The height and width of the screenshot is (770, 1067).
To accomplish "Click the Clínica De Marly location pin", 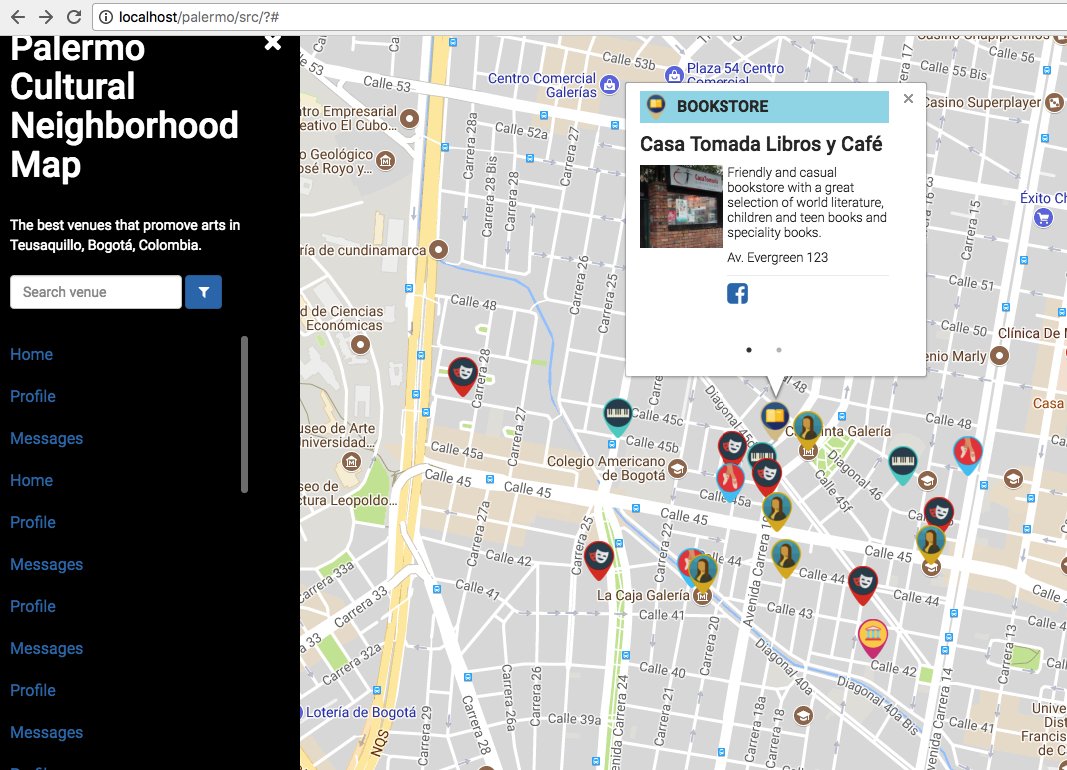I will coord(999,355).
